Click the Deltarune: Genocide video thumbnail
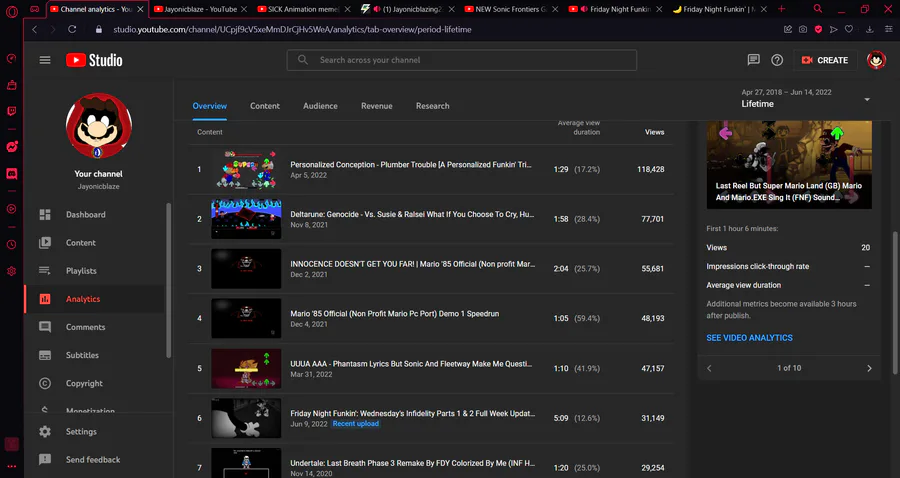This screenshot has width=900, height=478. [246, 219]
